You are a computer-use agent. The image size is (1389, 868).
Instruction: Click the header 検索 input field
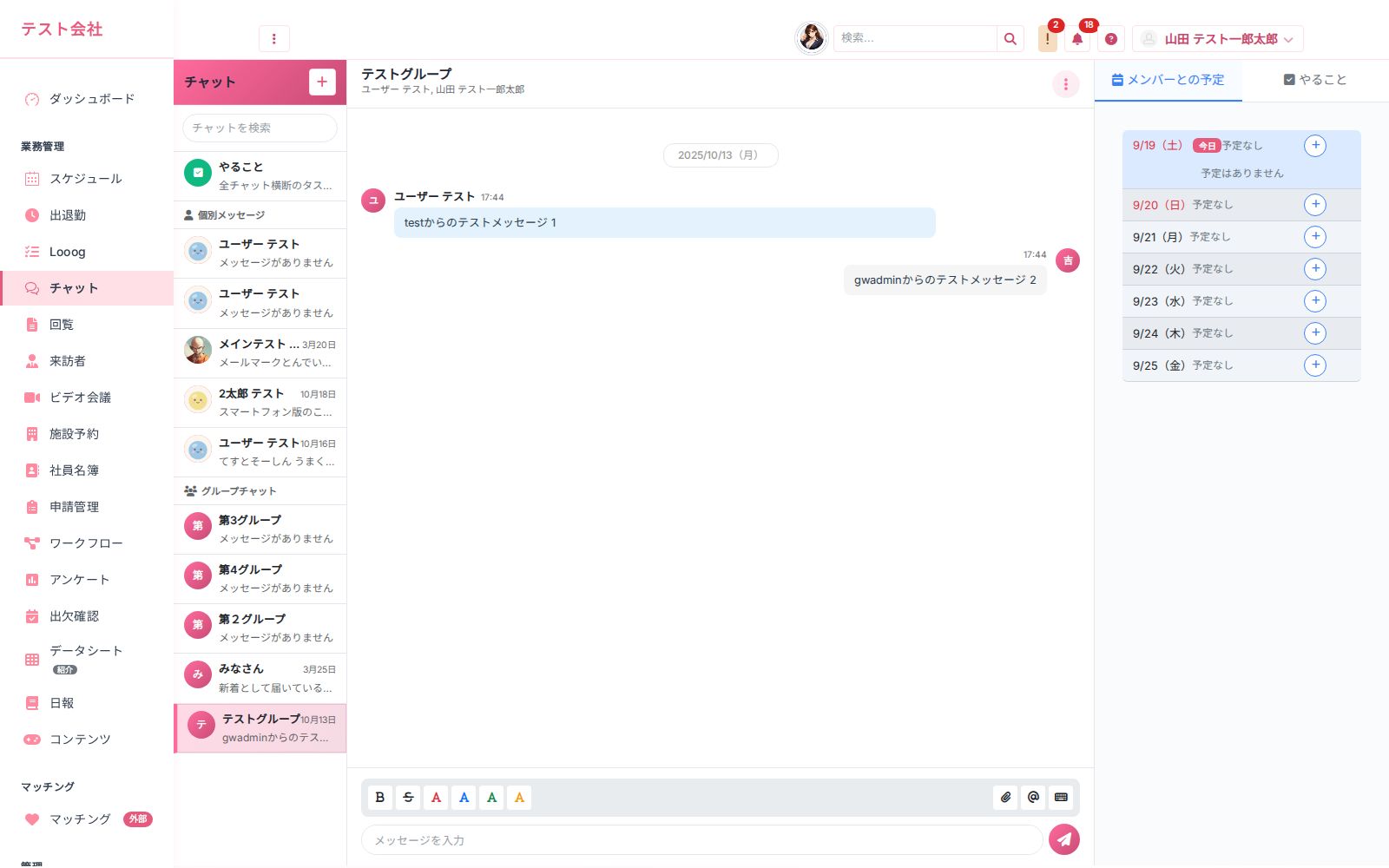pos(915,38)
